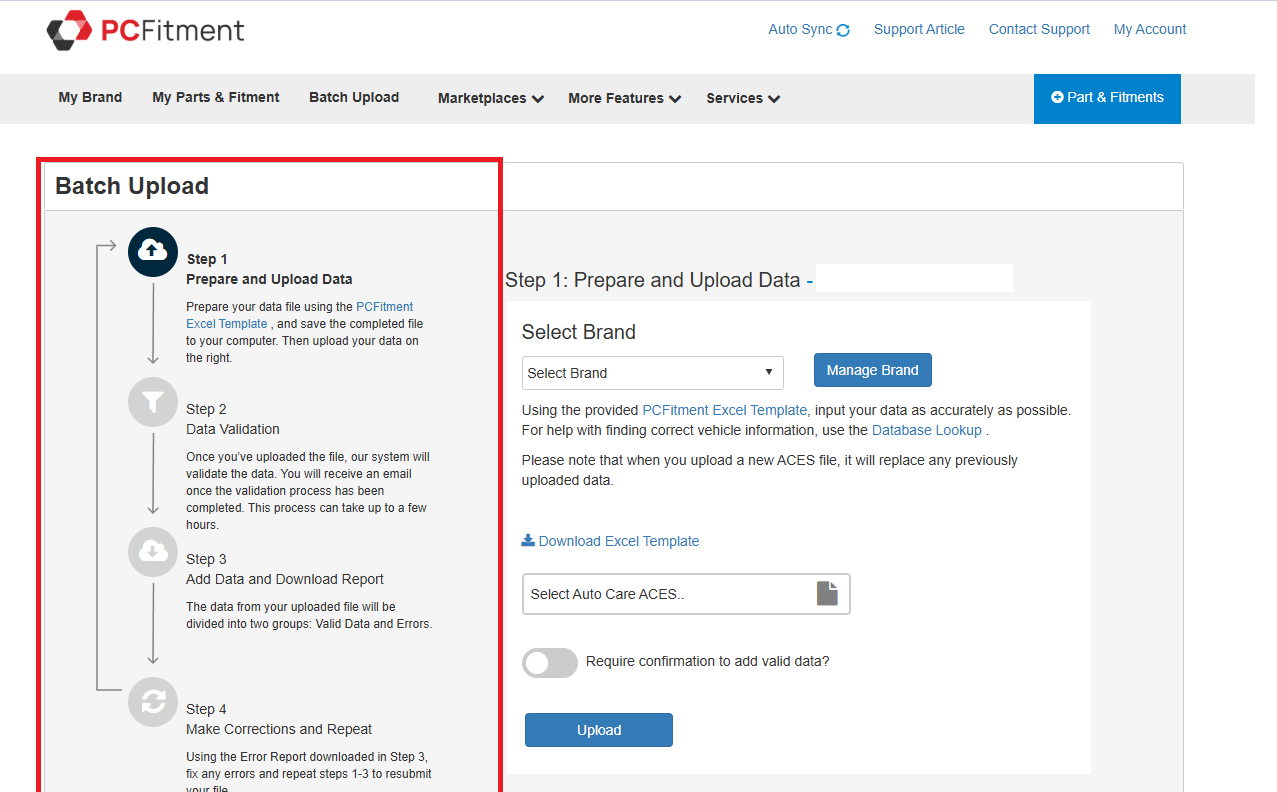The image size is (1277, 792).
Task: Open the Select Brand dropdown
Action: click(x=652, y=372)
